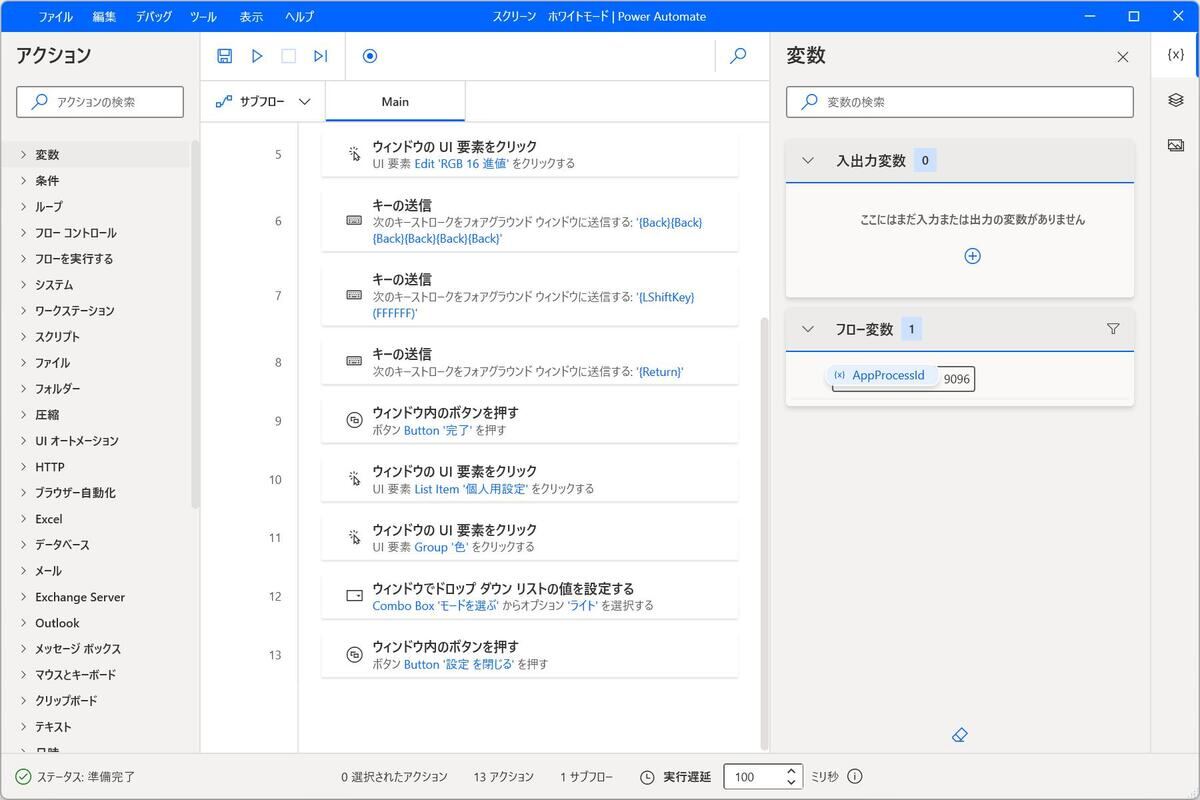Expand the Excel action group

[23, 519]
